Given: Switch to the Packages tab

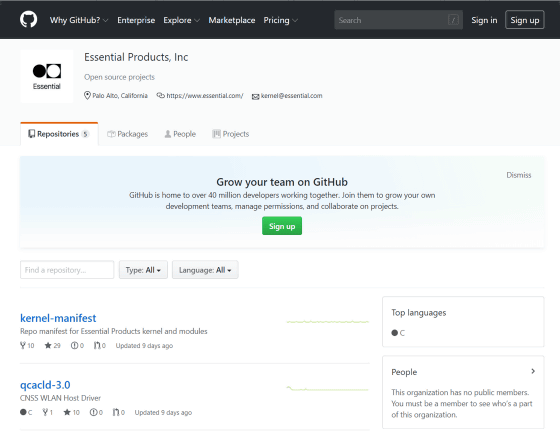Looking at the screenshot, I should (x=128, y=134).
